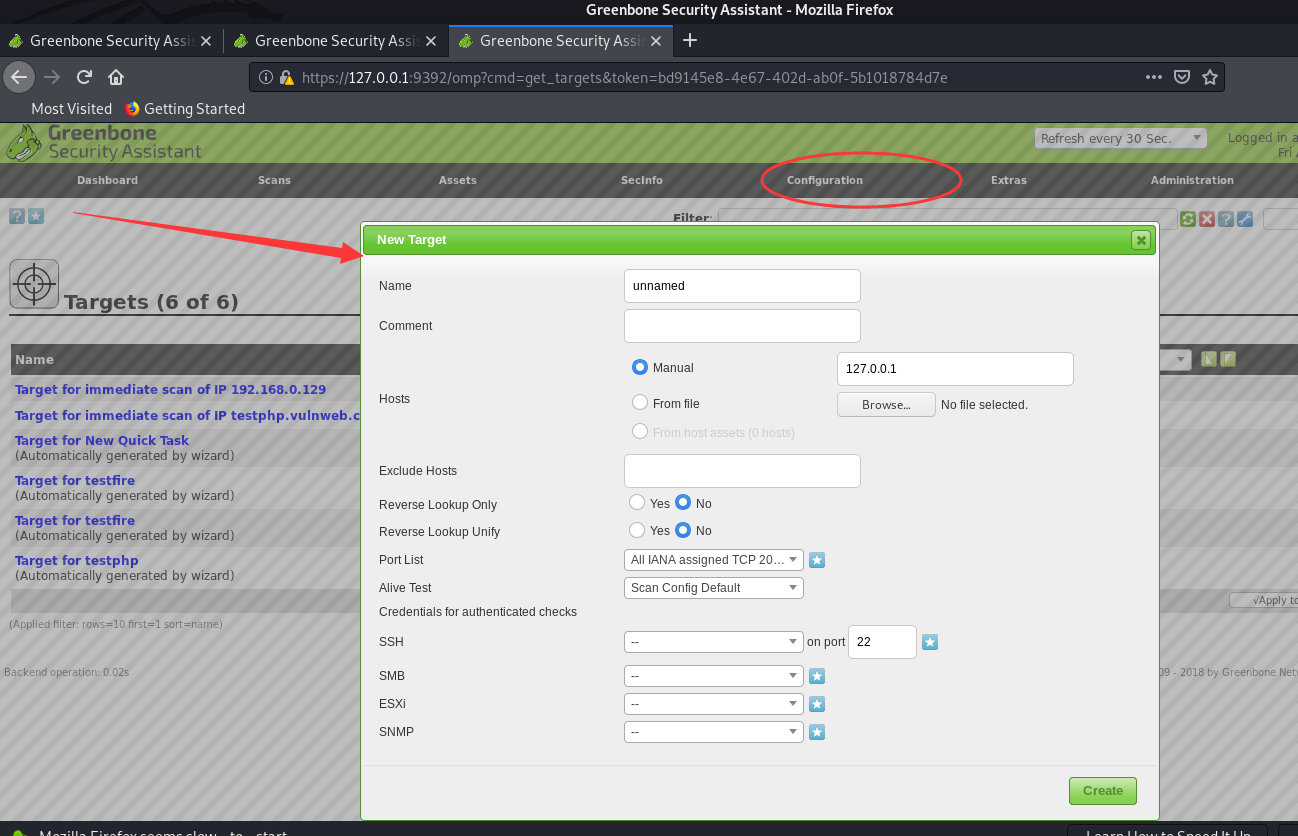The height and width of the screenshot is (836, 1298).
Task: Click the Name input field
Action: click(x=742, y=285)
